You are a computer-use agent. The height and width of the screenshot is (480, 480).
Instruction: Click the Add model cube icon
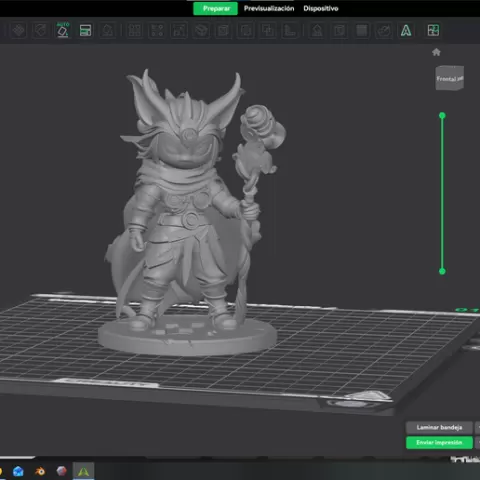pos(19,31)
